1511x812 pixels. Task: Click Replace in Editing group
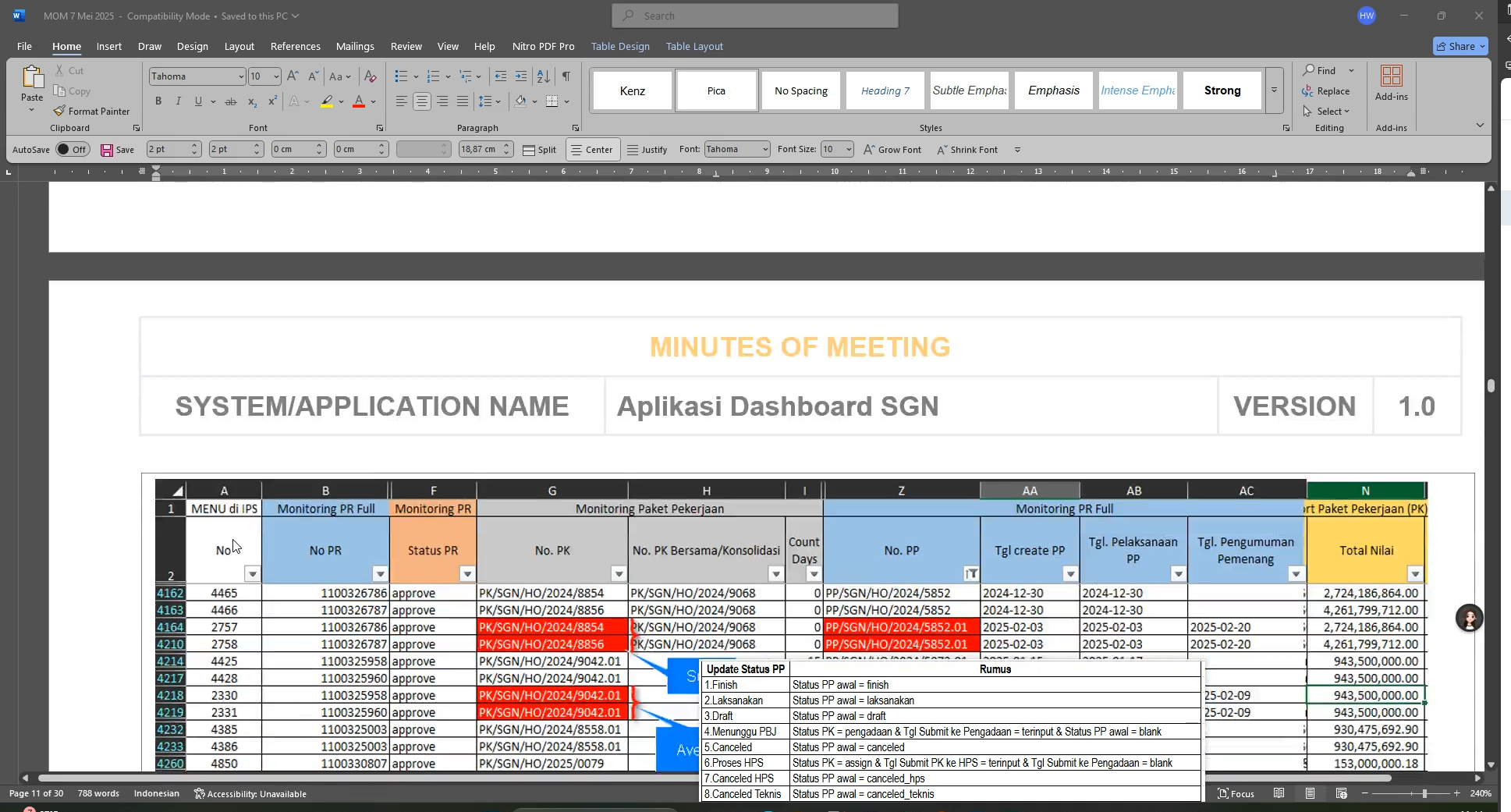coord(1326,91)
